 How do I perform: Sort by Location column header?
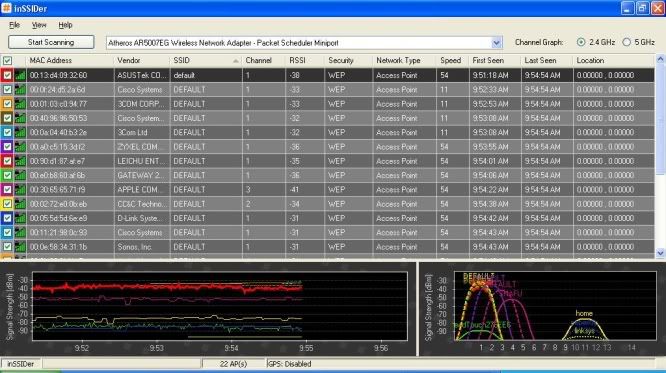point(614,61)
